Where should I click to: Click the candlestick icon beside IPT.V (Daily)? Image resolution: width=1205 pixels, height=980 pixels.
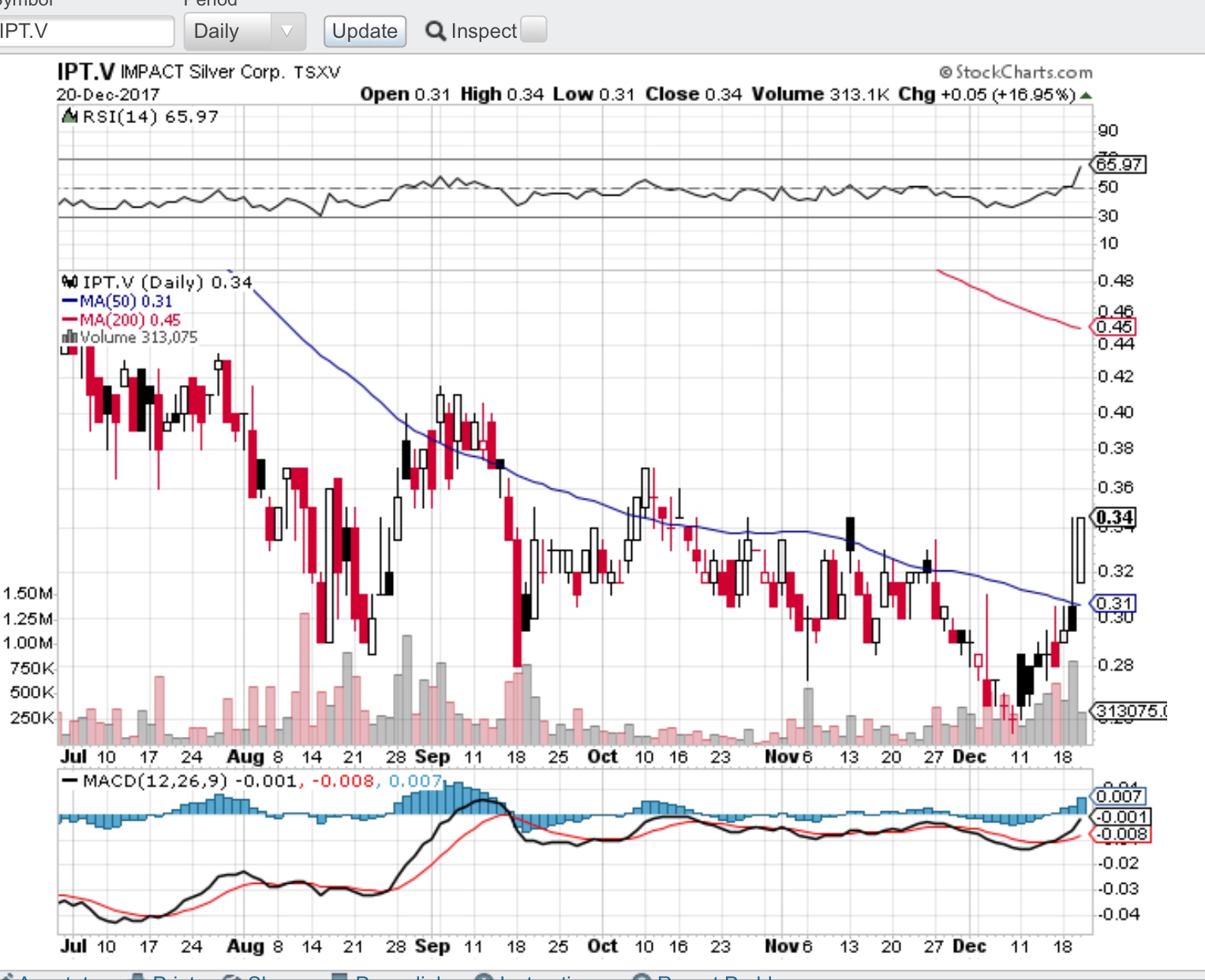pyautogui.click(x=69, y=282)
